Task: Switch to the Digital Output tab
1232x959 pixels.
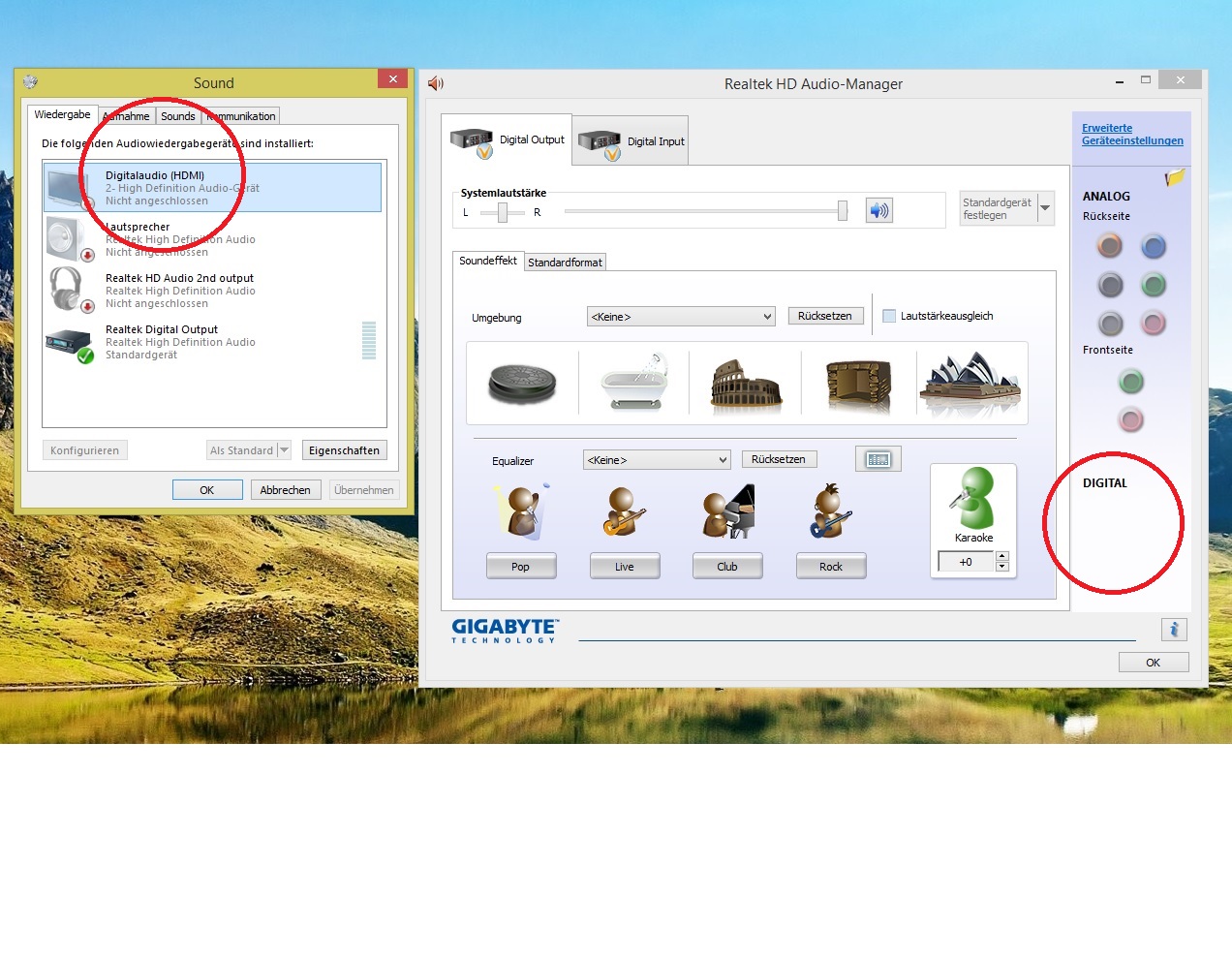Action: [507, 140]
